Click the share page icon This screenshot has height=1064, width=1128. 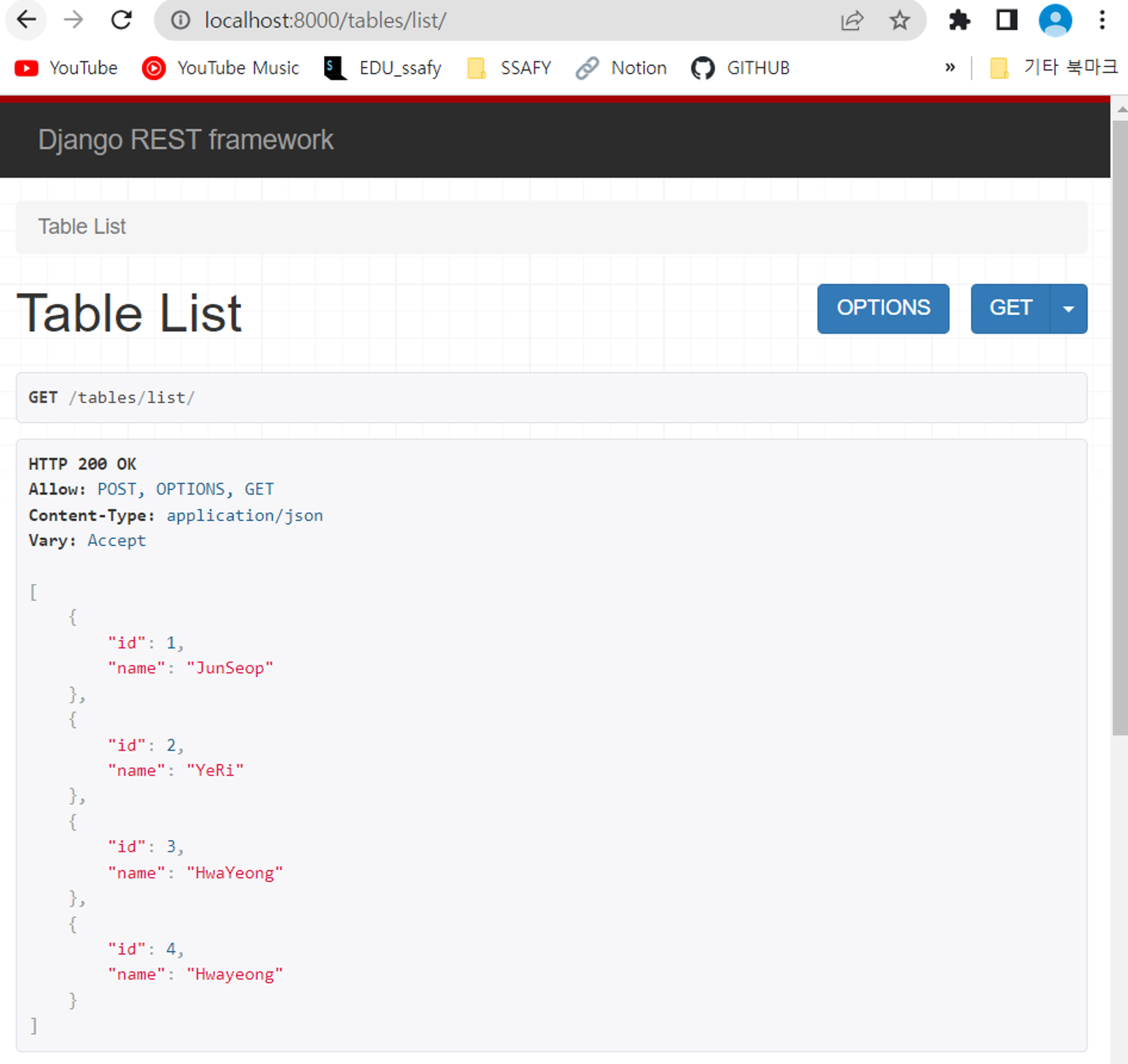852,20
